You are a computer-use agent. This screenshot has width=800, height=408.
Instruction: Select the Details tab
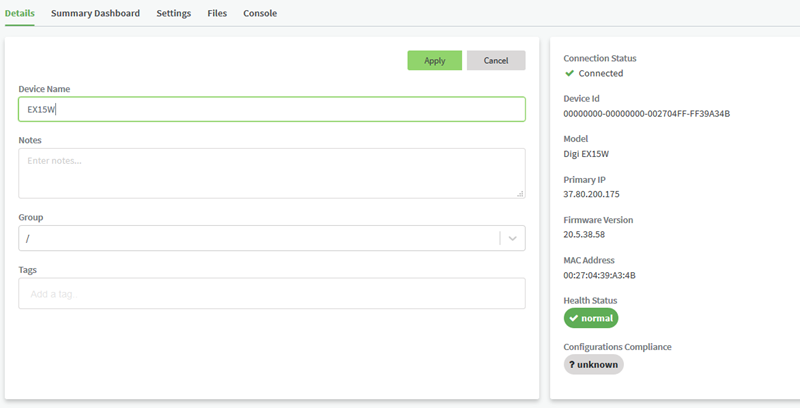[20, 13]
